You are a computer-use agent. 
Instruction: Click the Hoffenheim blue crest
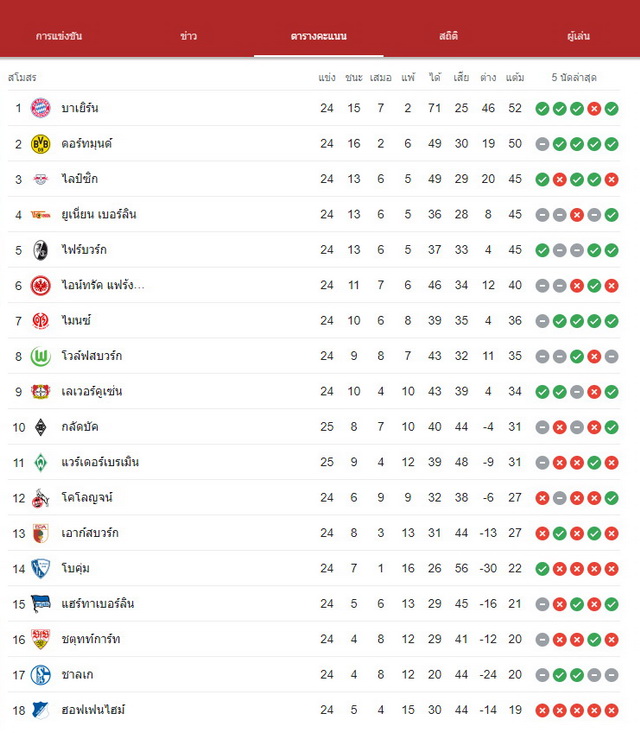41,710
